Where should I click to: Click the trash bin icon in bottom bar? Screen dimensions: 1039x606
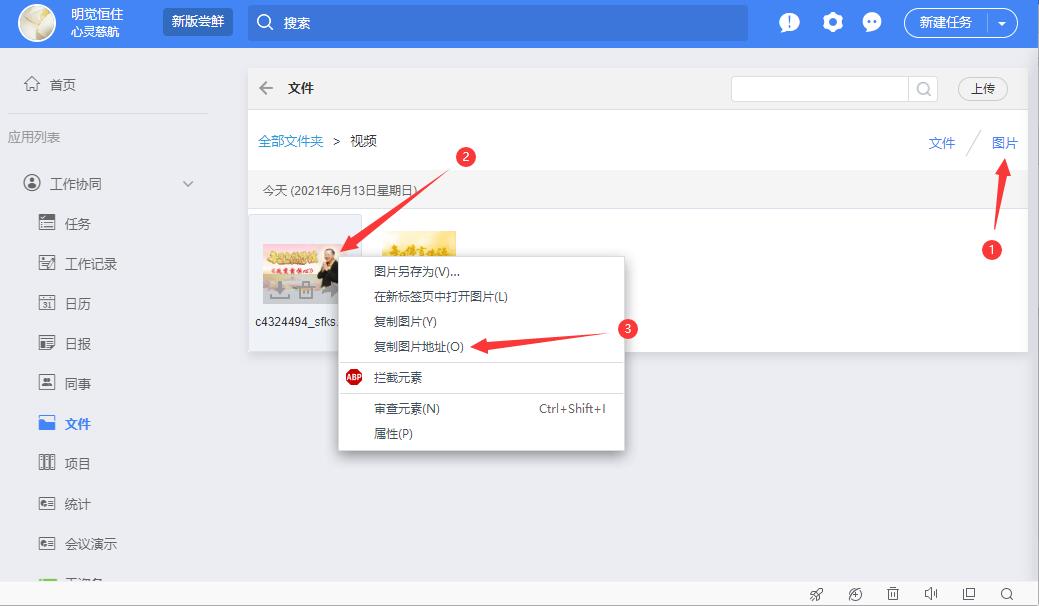[893, 594]
